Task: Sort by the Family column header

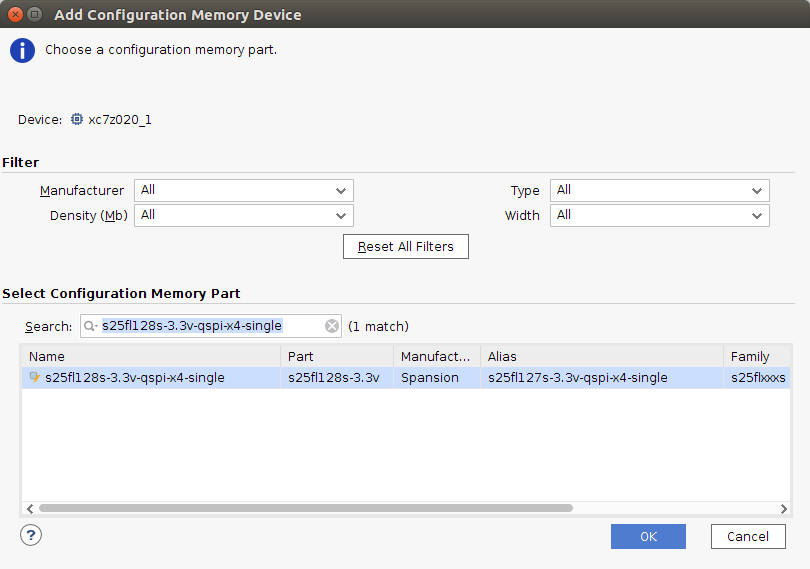Action: coord(757,357)
